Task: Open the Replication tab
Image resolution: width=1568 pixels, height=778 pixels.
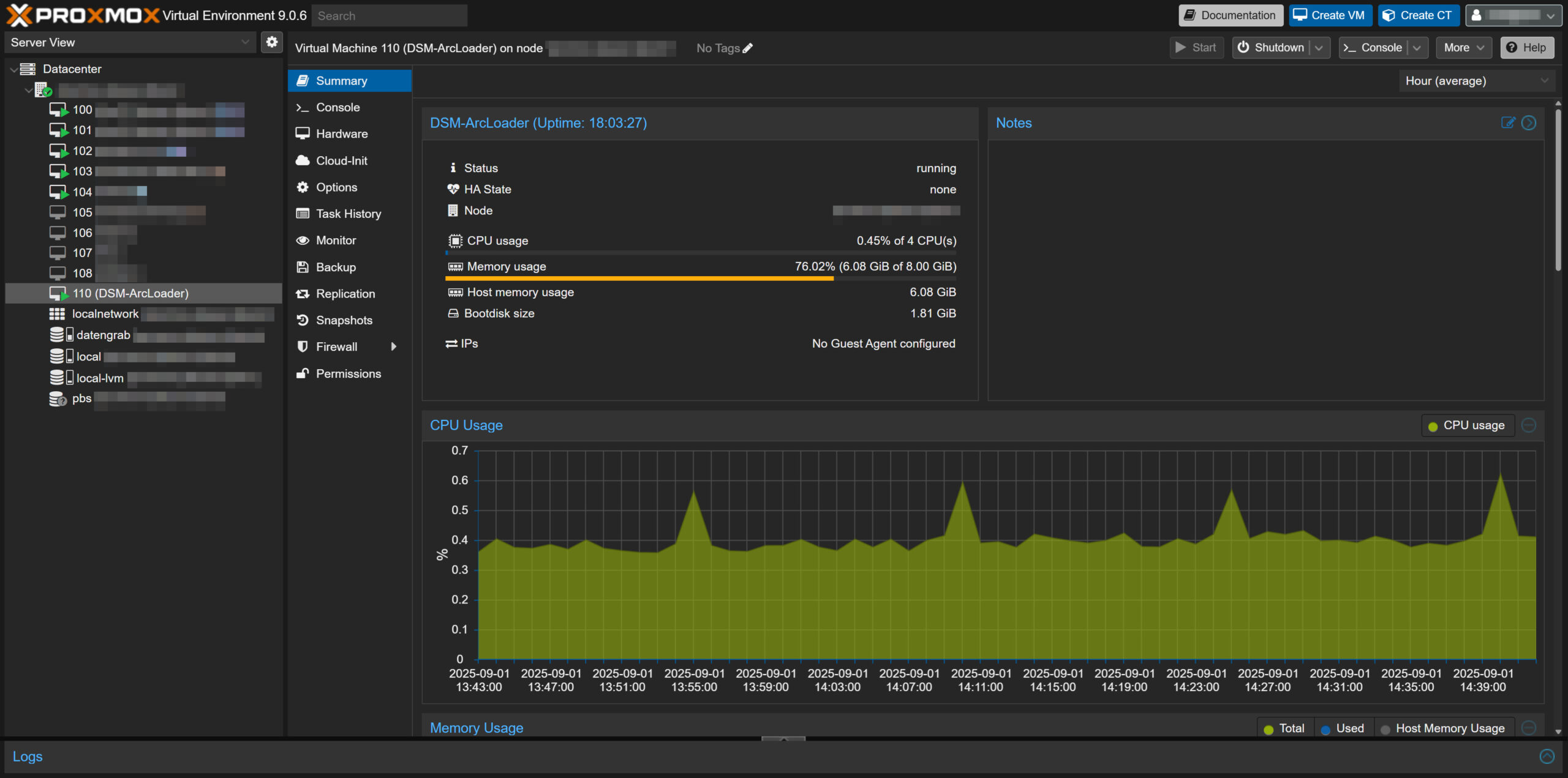Action: (350, 294)
